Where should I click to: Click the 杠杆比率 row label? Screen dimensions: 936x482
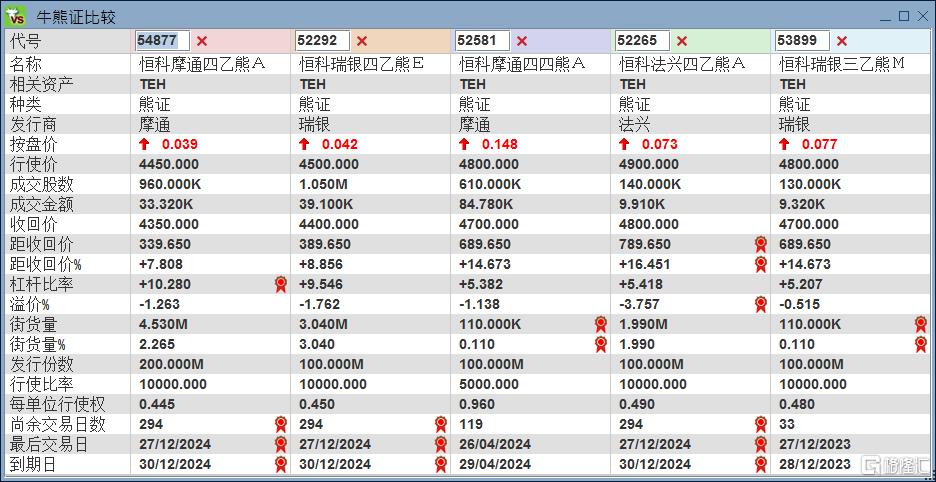pyautogui.click(x=41, y=284)
